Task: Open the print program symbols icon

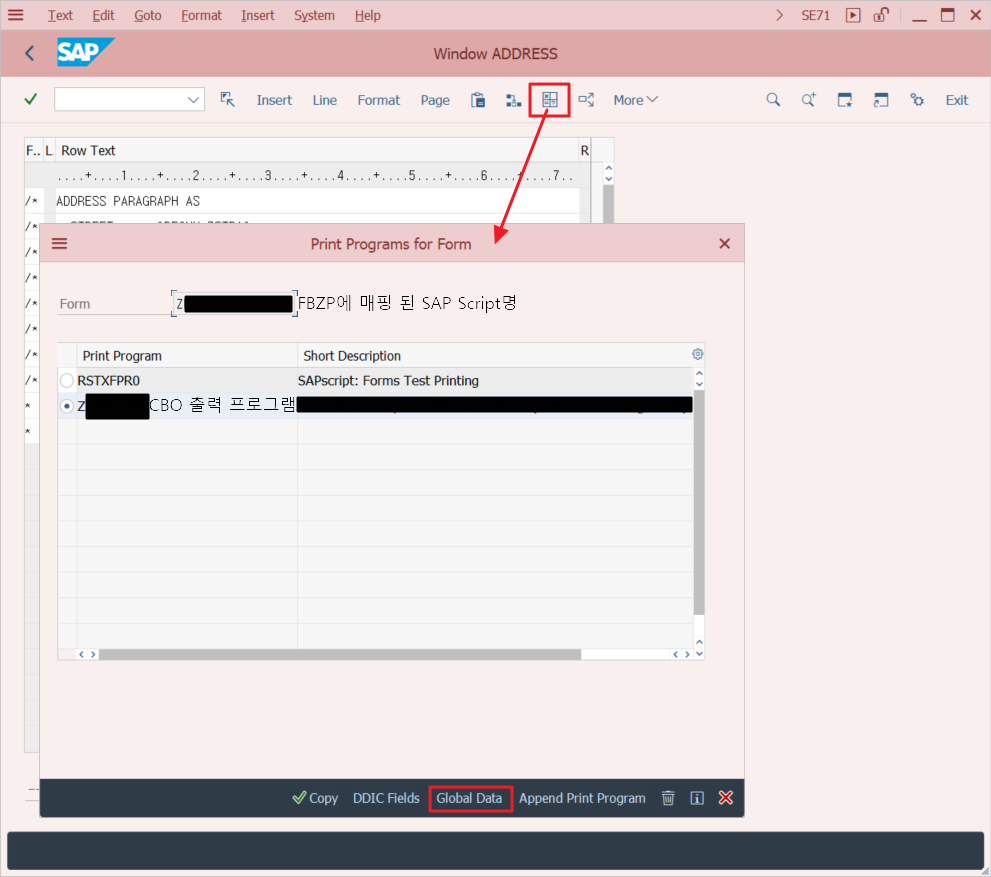Action: pos(550,100)
